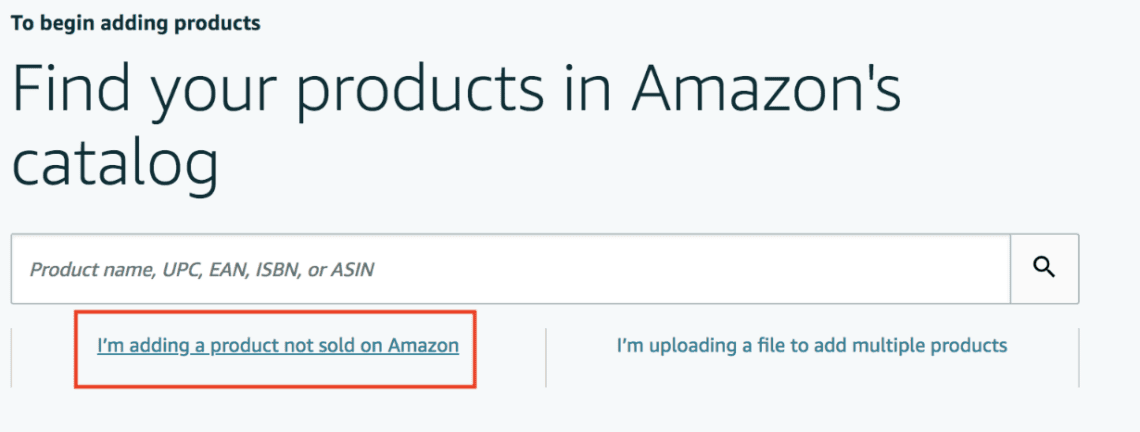
Task: Click the "Amazon's" word in the title
Action: point(766,92)
